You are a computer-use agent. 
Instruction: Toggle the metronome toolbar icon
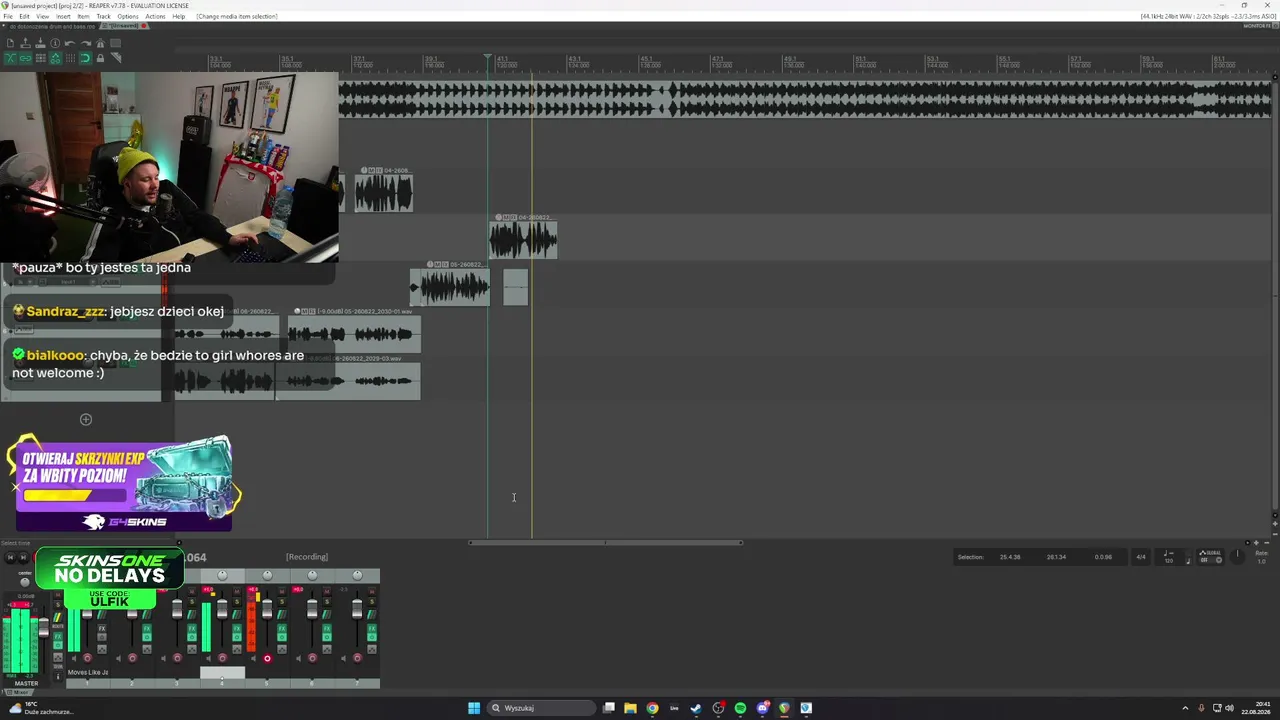pyautogui.click(x=100, y=43)
